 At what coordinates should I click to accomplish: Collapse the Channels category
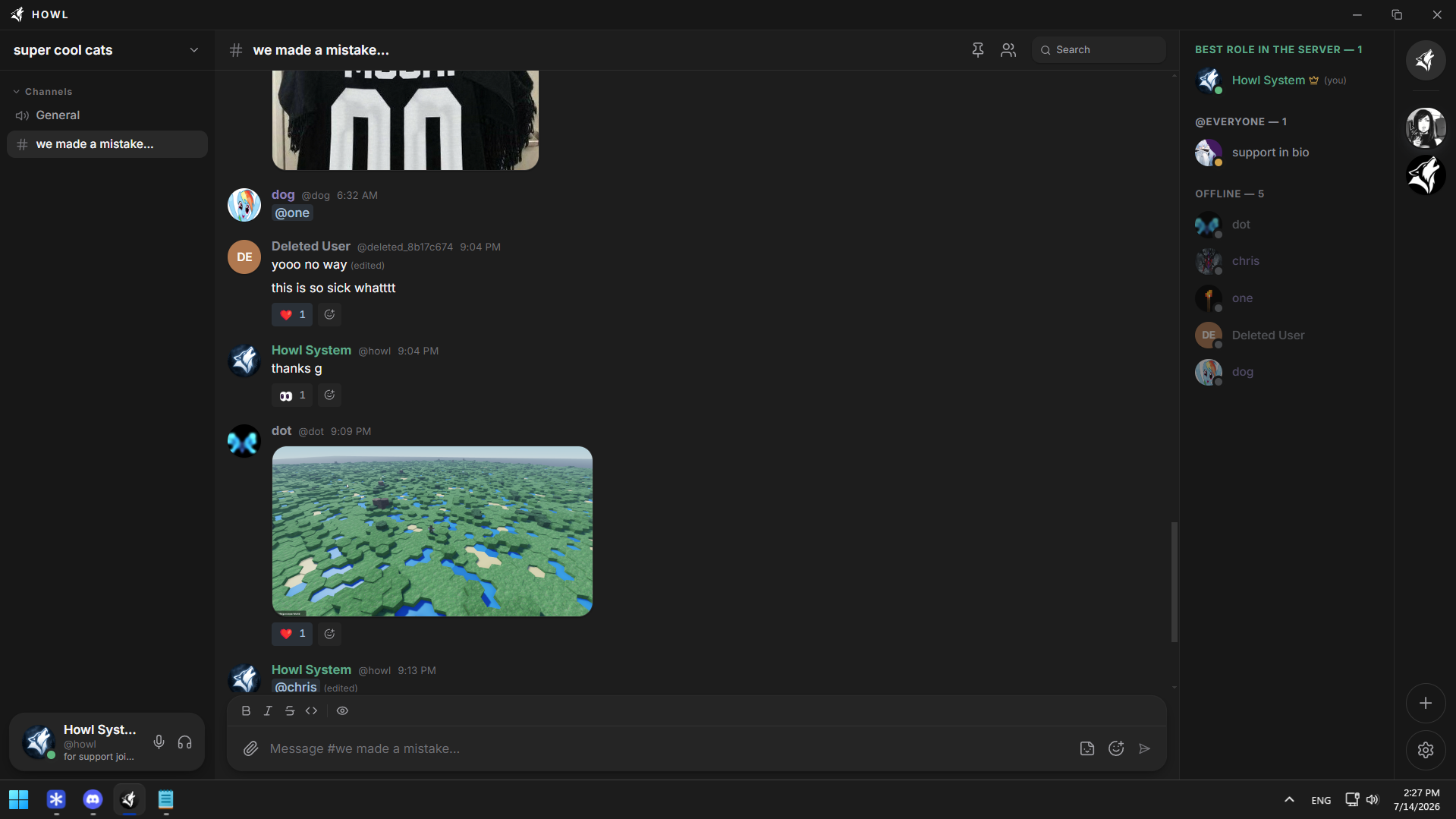point(43,92)
